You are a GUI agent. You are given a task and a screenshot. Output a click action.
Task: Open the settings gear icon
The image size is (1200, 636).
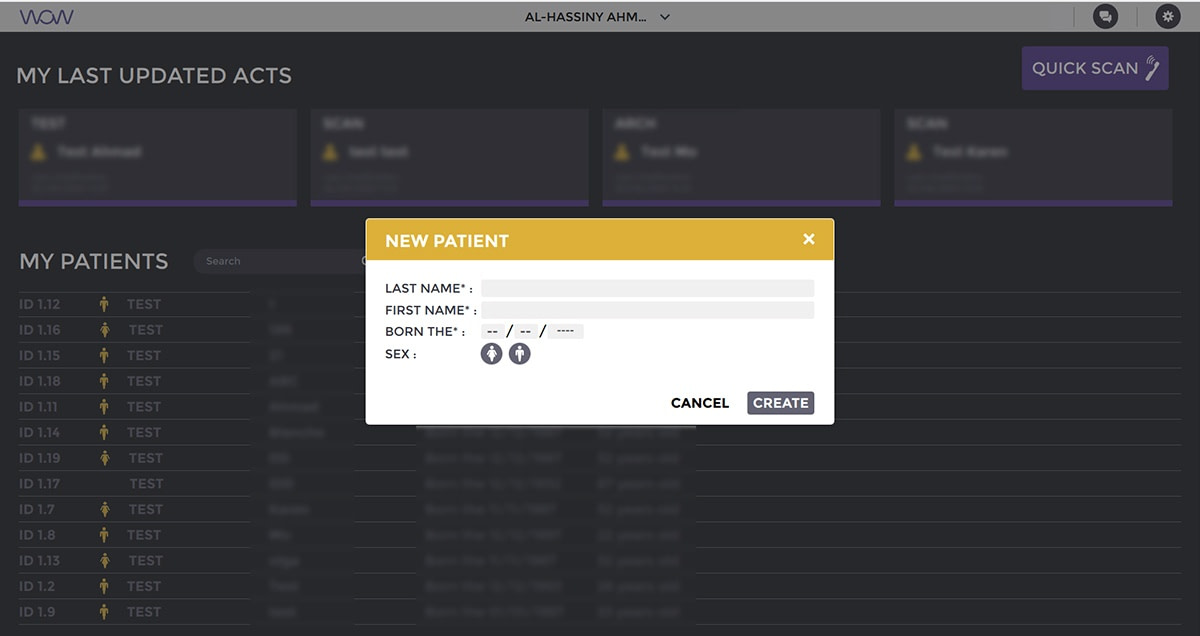[1167, 16]
